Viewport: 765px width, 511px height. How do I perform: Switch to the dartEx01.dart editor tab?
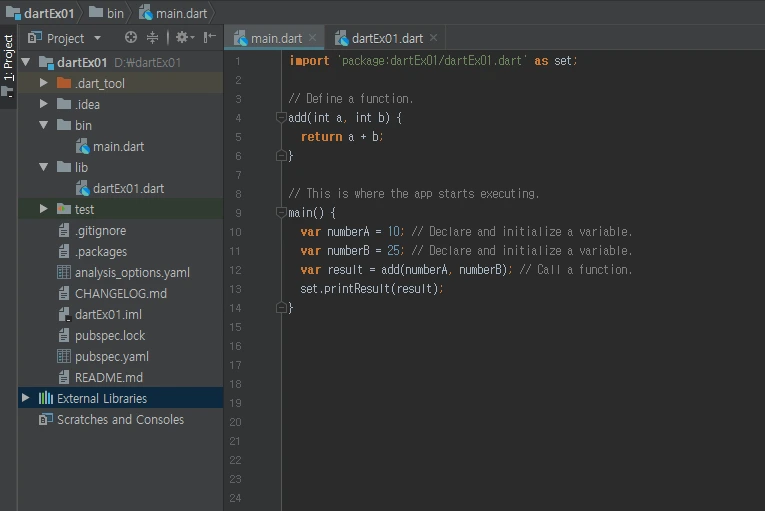(383, 38)
